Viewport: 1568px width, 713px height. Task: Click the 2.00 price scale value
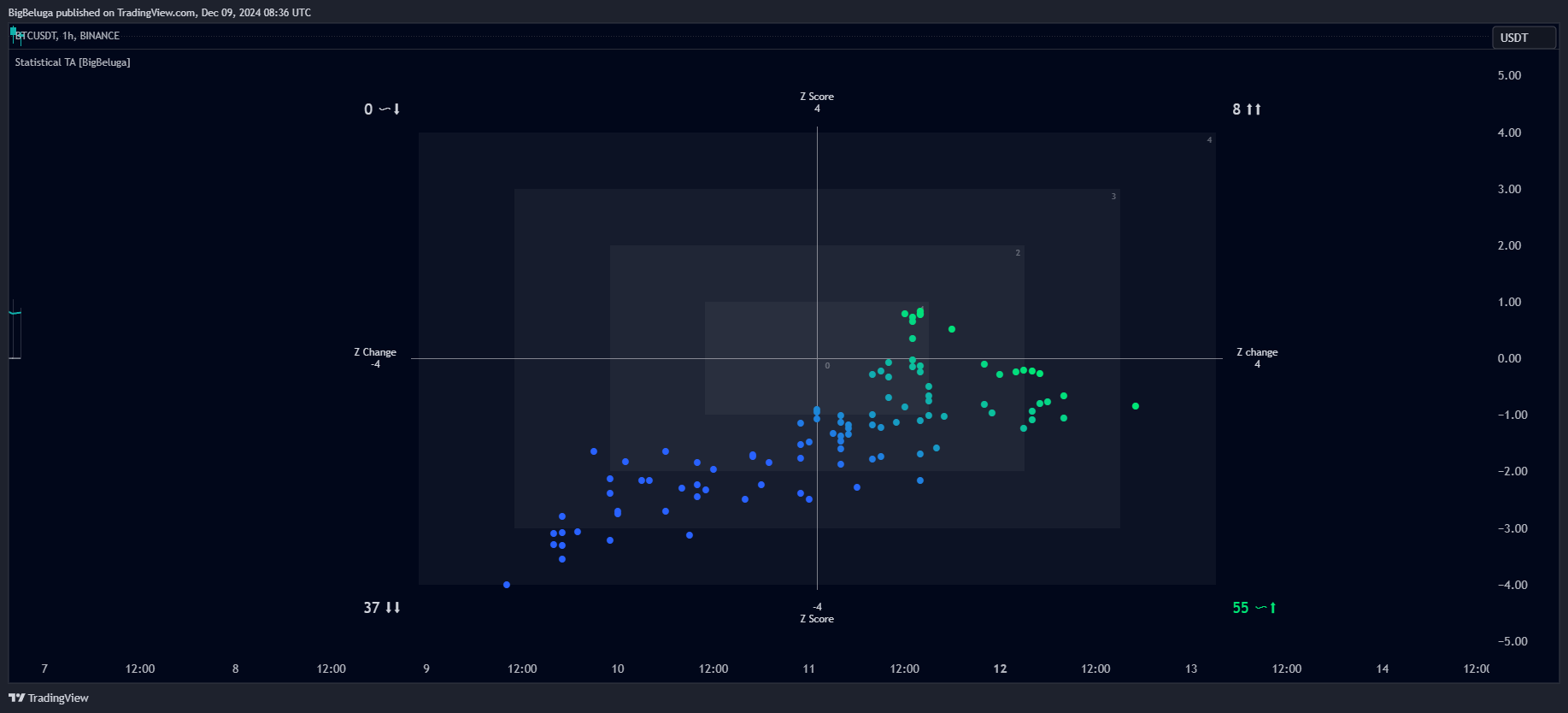pyautogui.click(x=1509, y=245)
